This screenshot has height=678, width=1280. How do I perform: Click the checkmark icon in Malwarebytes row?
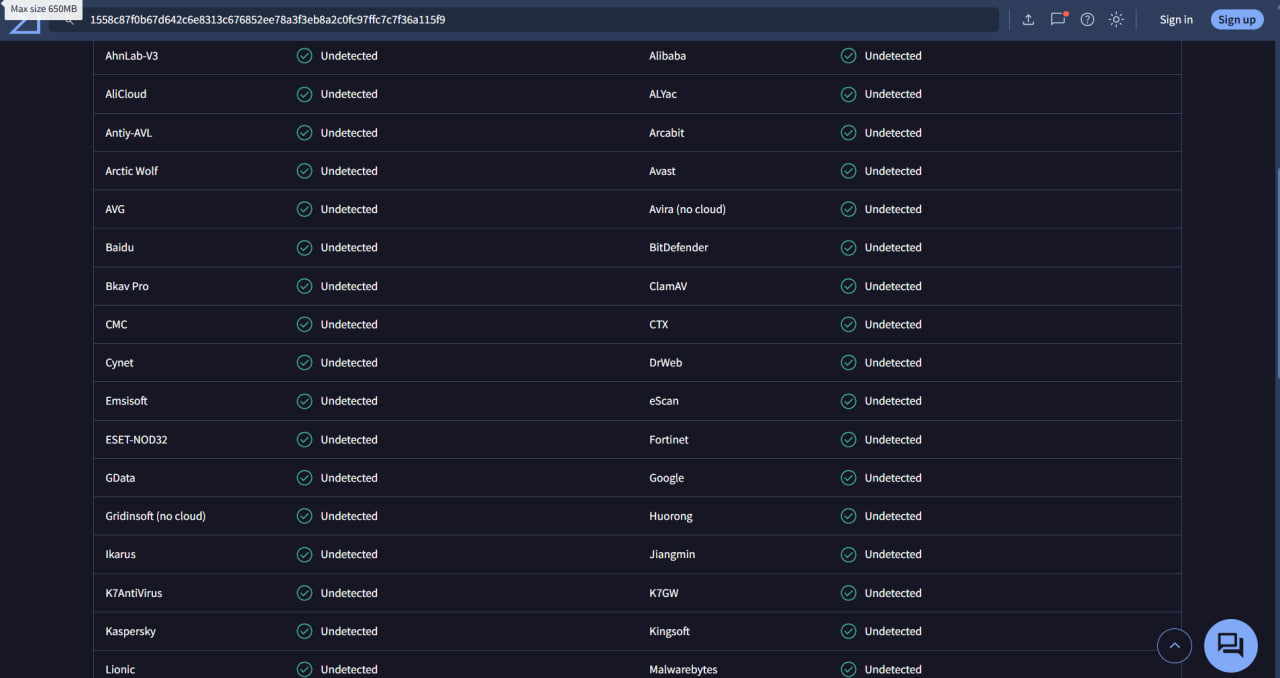click(848, 669)
